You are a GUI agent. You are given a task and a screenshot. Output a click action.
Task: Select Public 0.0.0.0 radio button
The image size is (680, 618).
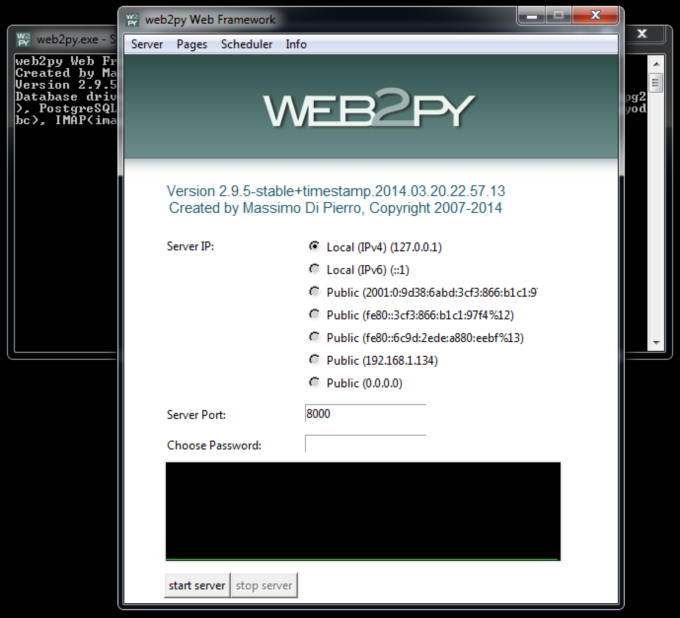pyautogui.click(x=314, y=383)
